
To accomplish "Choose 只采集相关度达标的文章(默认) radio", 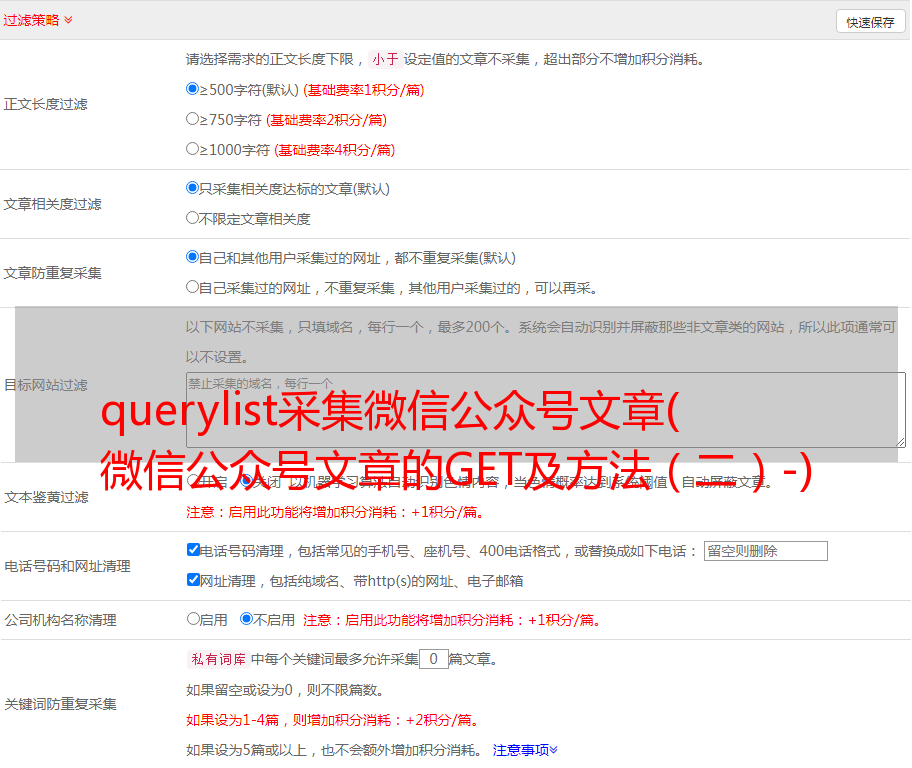I will [x=192, y=187].
